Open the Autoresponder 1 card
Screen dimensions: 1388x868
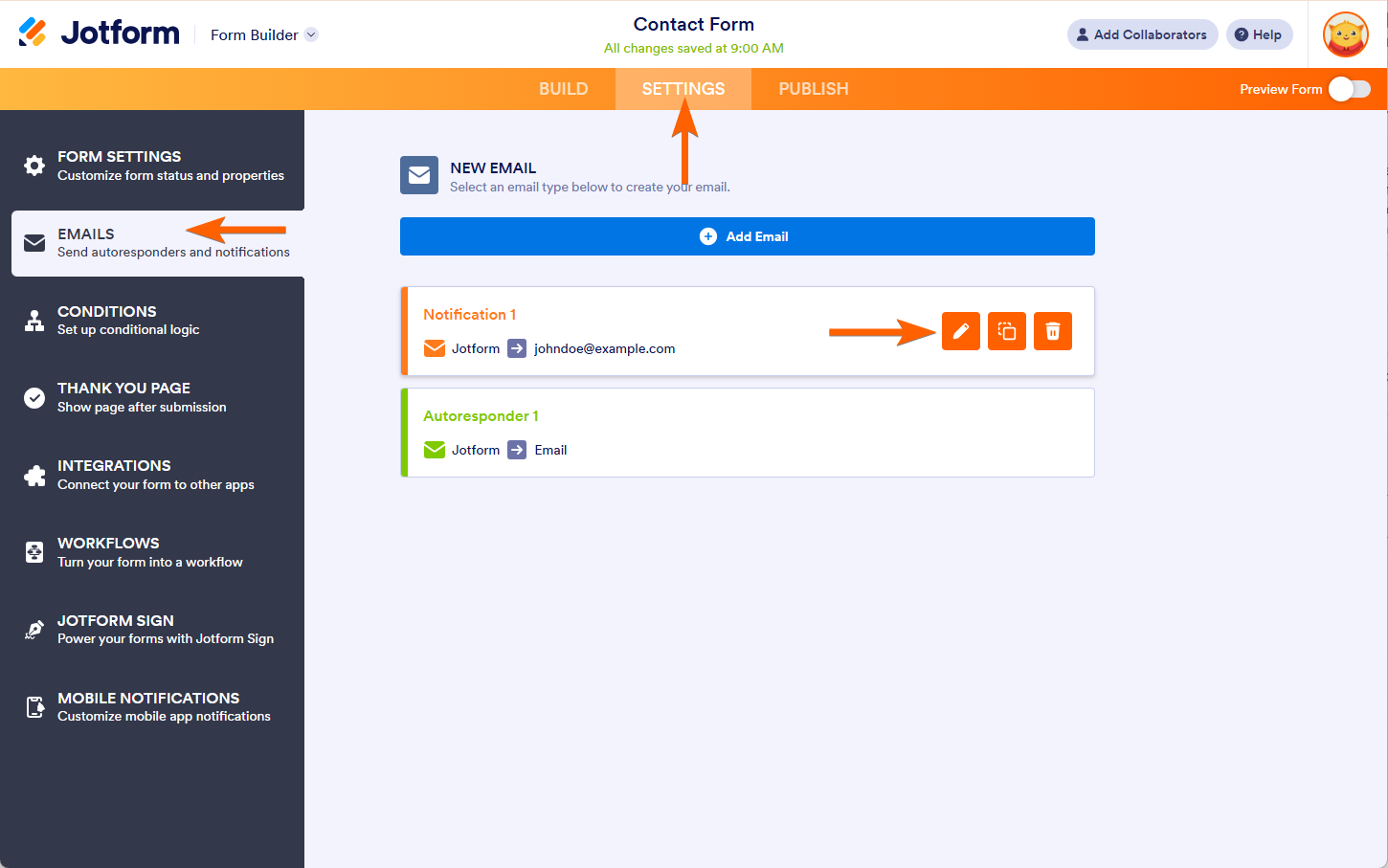pos(748,433)
